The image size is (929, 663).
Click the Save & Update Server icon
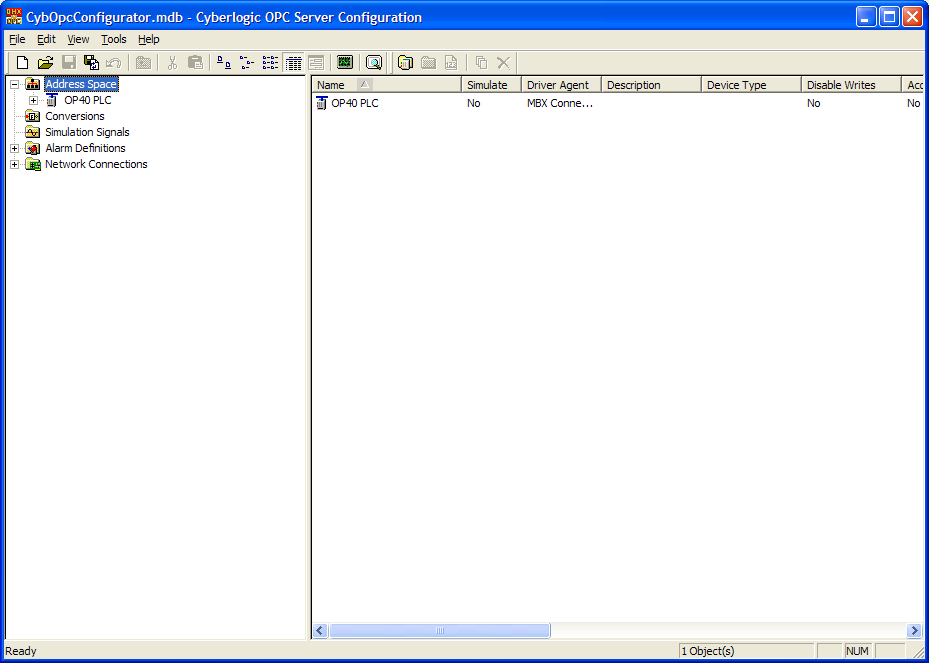91,63
